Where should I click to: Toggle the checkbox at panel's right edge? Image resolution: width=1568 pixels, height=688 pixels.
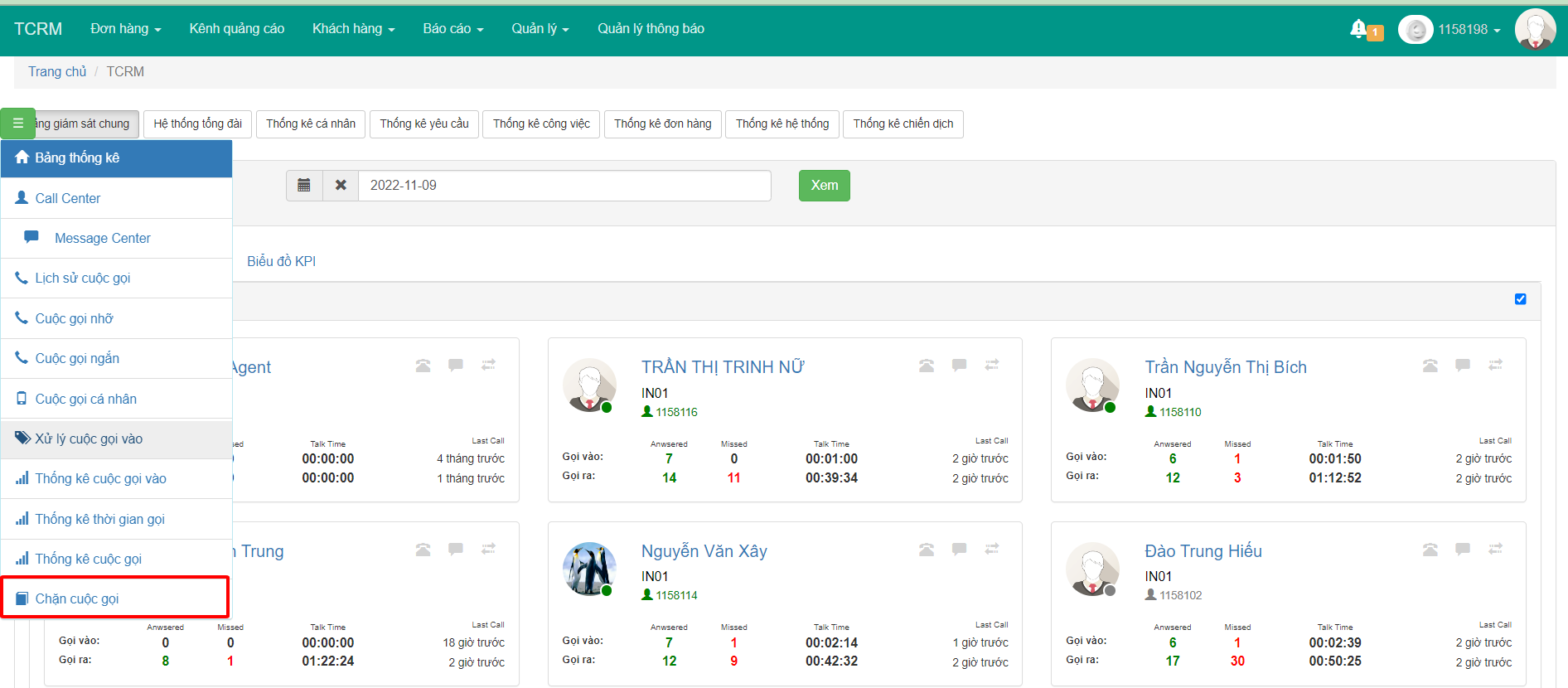1520,299
